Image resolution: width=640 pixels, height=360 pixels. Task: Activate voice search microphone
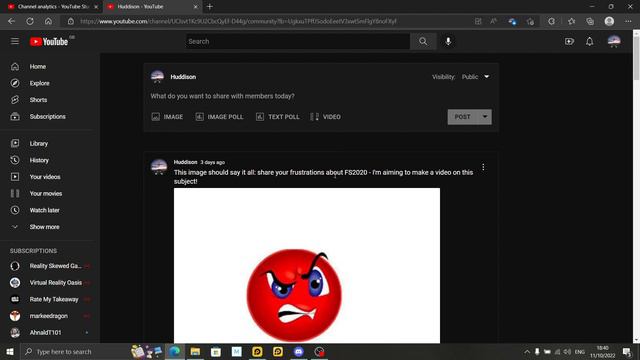point(448,41)
